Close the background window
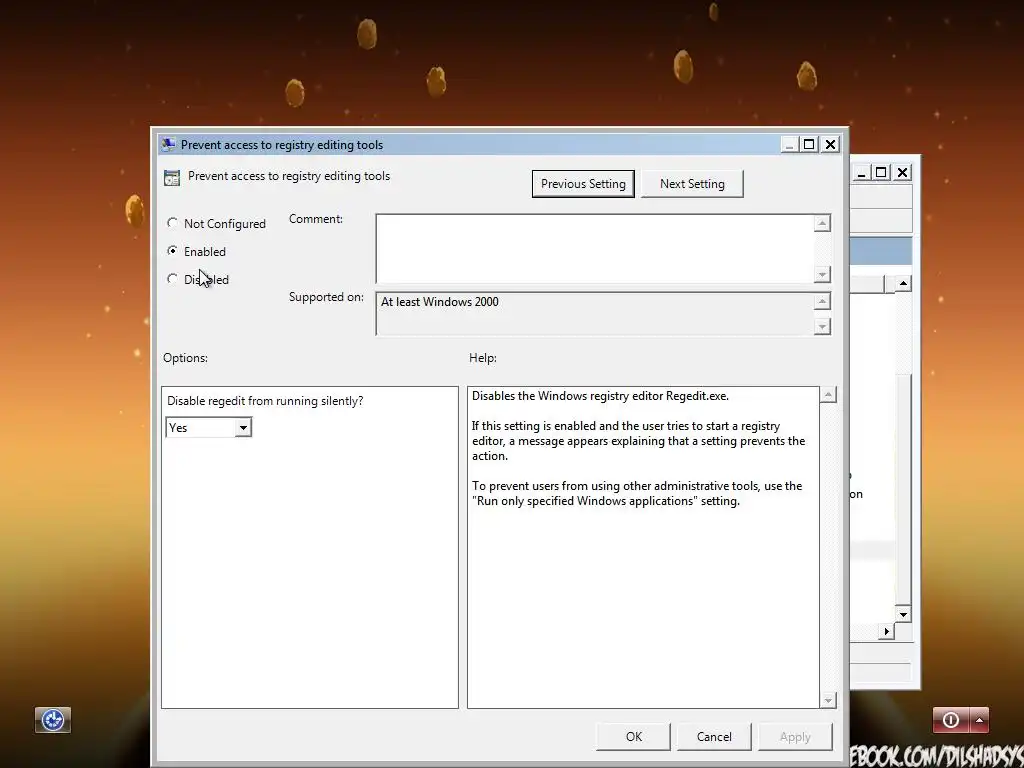This screenshot has width=1024, height=768. [902, 172]
